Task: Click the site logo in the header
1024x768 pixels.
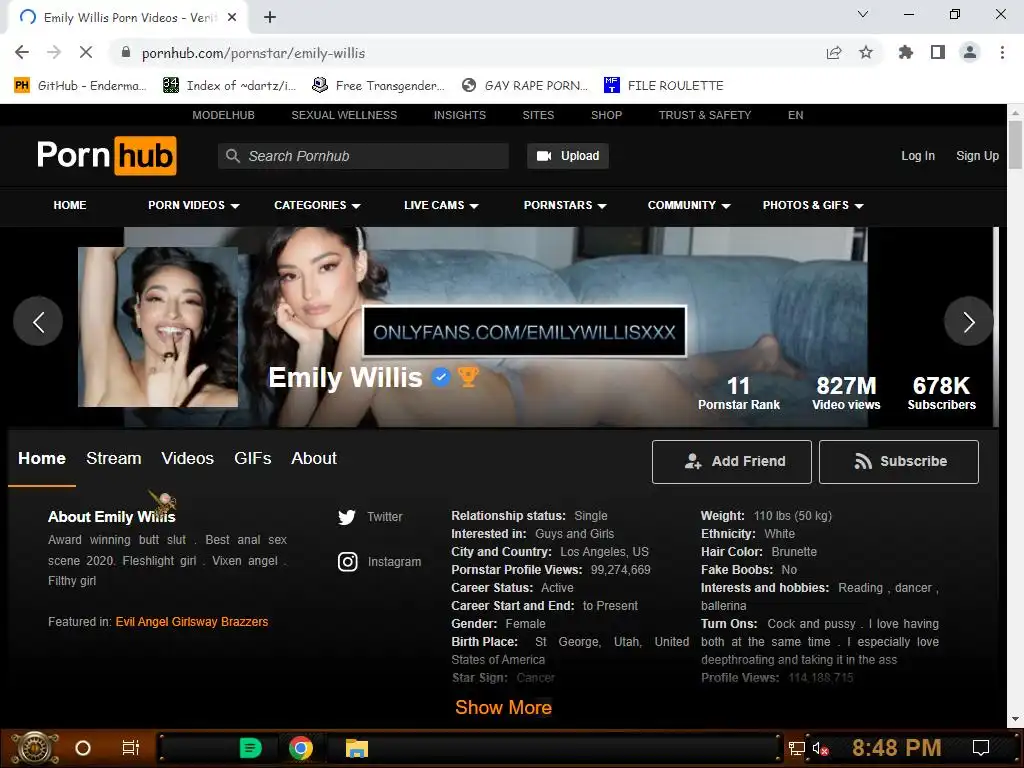Action: (x=106, y=155)
